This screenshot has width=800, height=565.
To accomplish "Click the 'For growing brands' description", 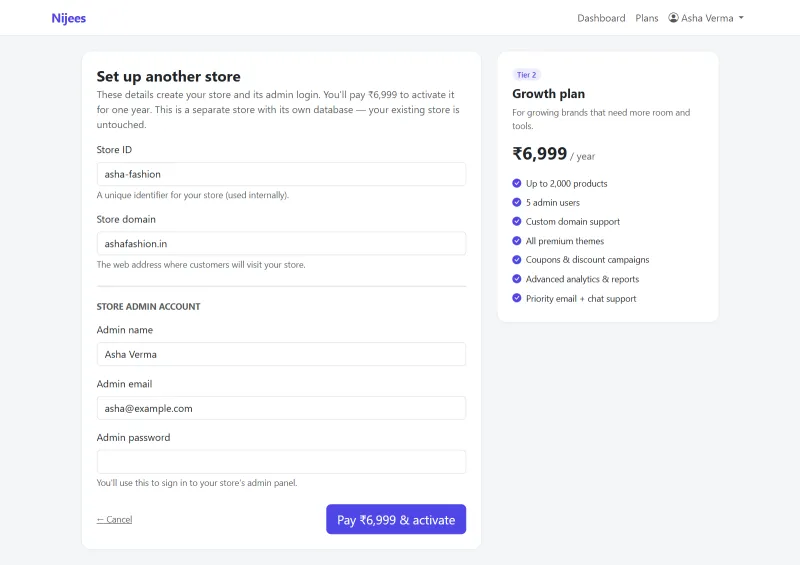I will (x=601, y=119).
